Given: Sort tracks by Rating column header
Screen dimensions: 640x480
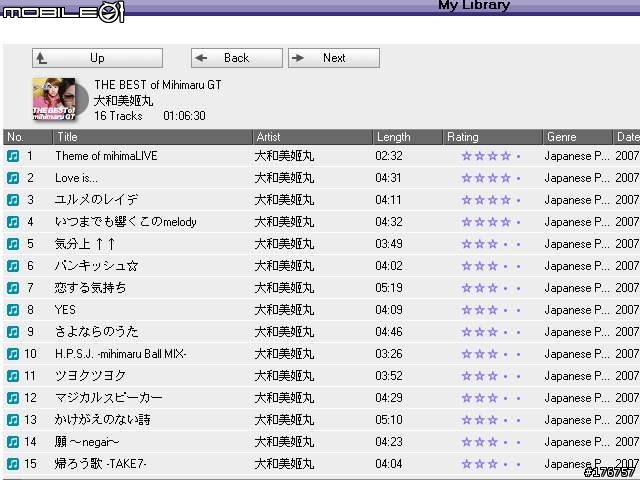Looking at the screenshot, I should point(493,137).
